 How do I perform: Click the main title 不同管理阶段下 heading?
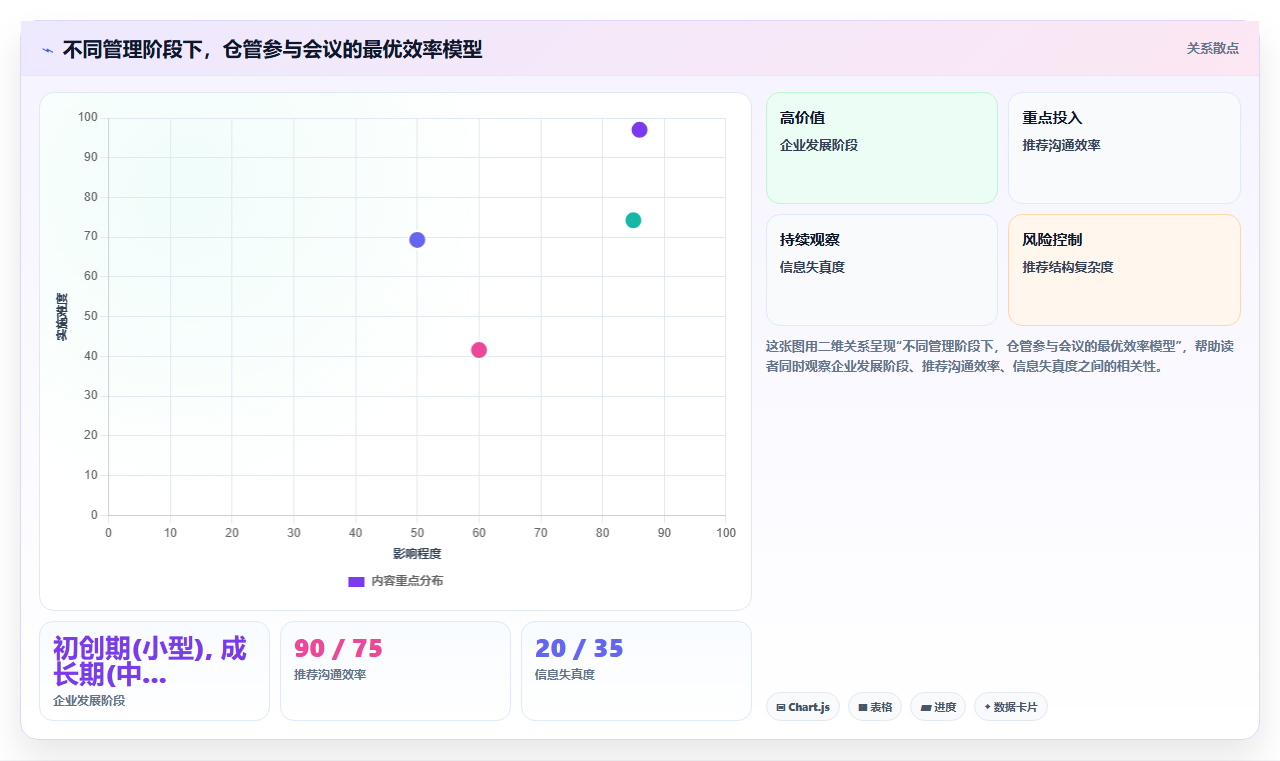(272, 49)
